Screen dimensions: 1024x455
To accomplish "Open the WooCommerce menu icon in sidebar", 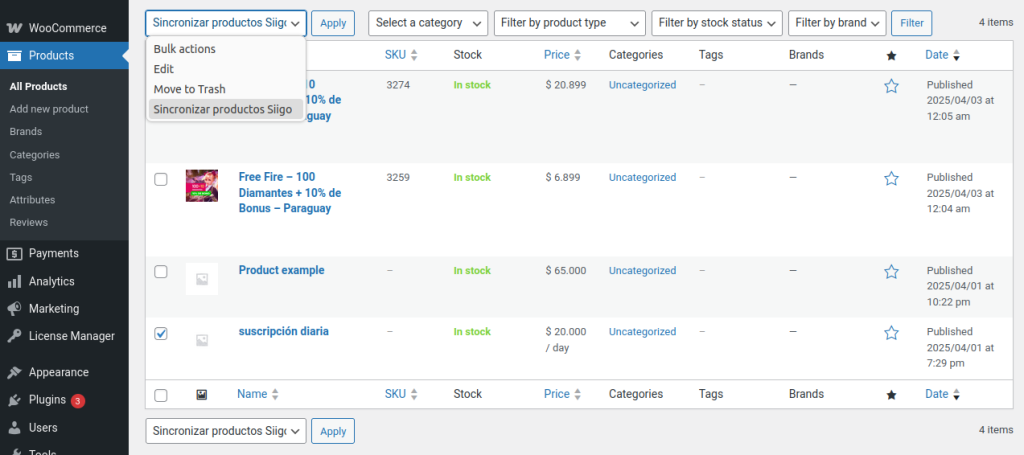I will tap(14, 28).
